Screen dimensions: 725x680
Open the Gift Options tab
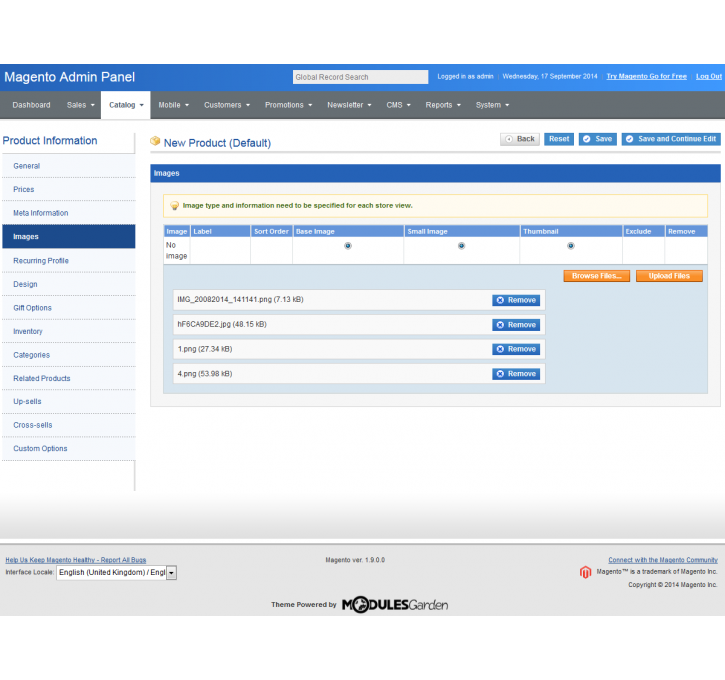click(69, 308)
